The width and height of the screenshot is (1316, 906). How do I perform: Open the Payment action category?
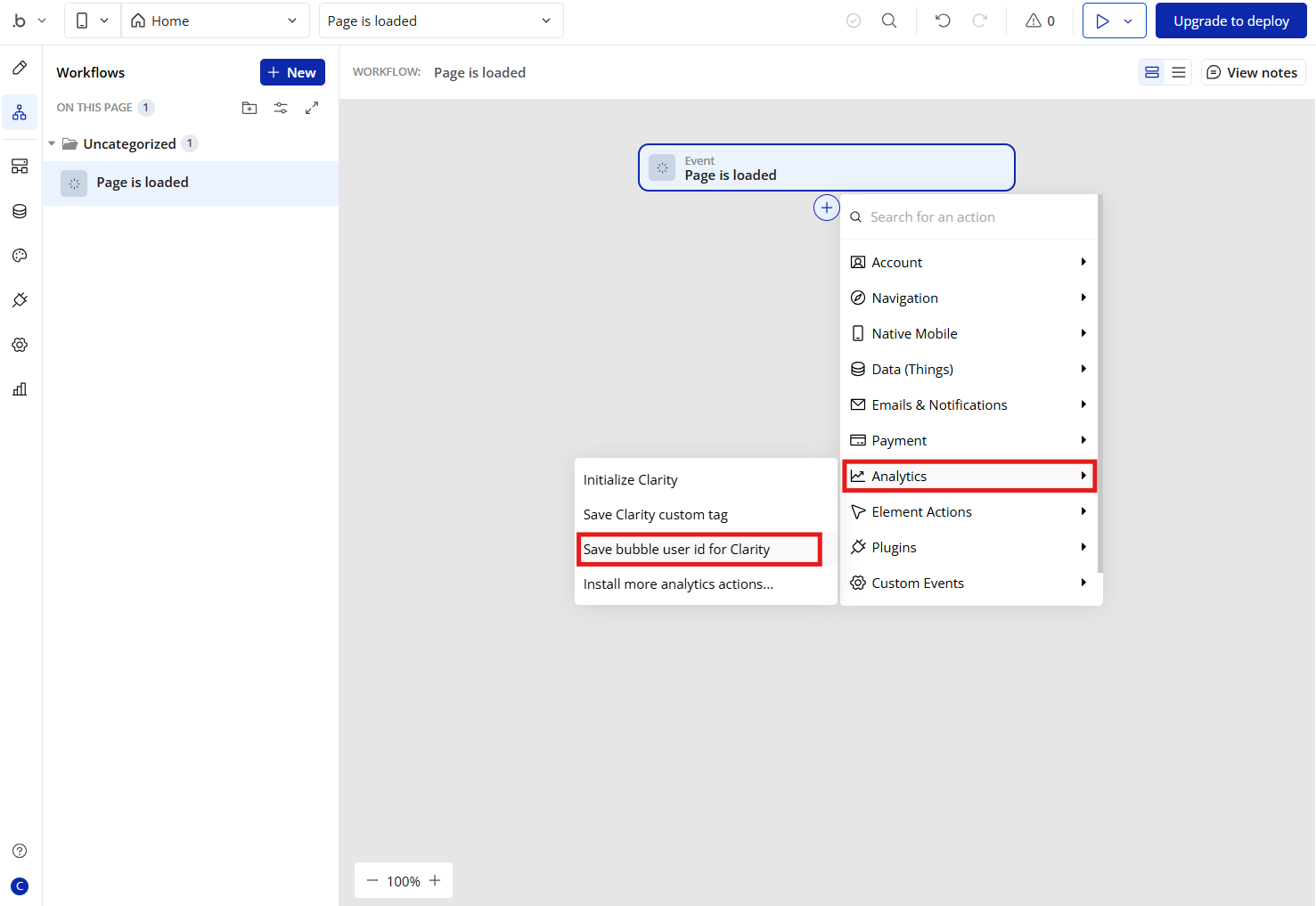pos(969,440)
